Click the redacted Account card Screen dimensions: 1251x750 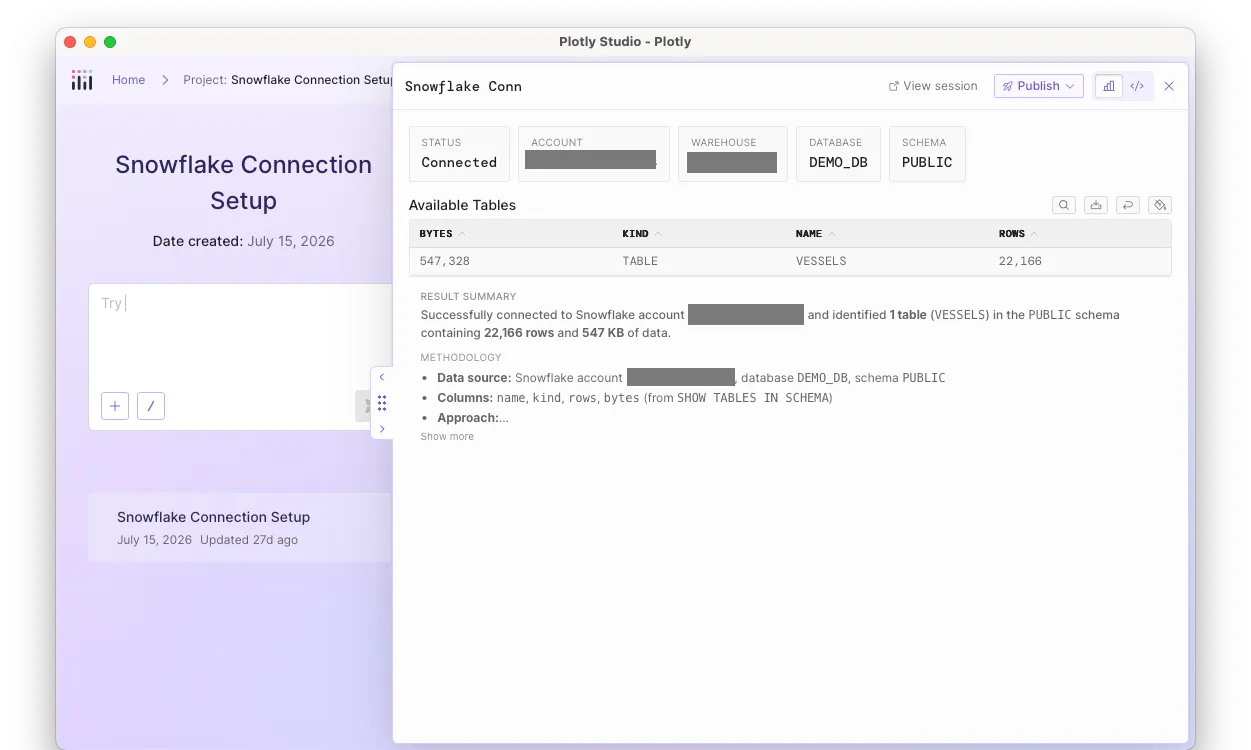tap(594, 154)
